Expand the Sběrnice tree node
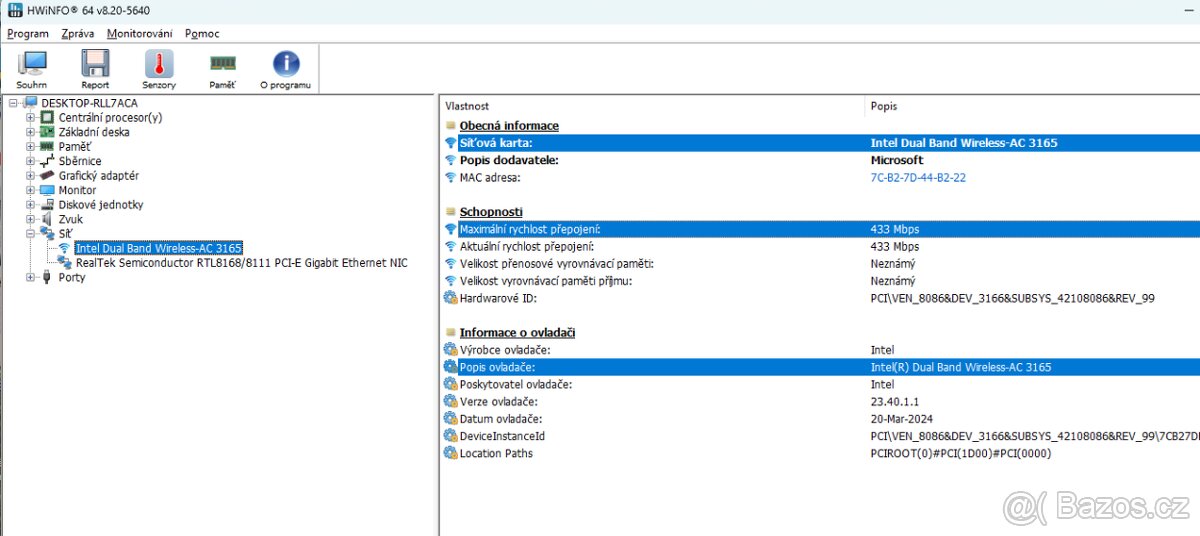The image size is (1200, 536). coord(30,161)
